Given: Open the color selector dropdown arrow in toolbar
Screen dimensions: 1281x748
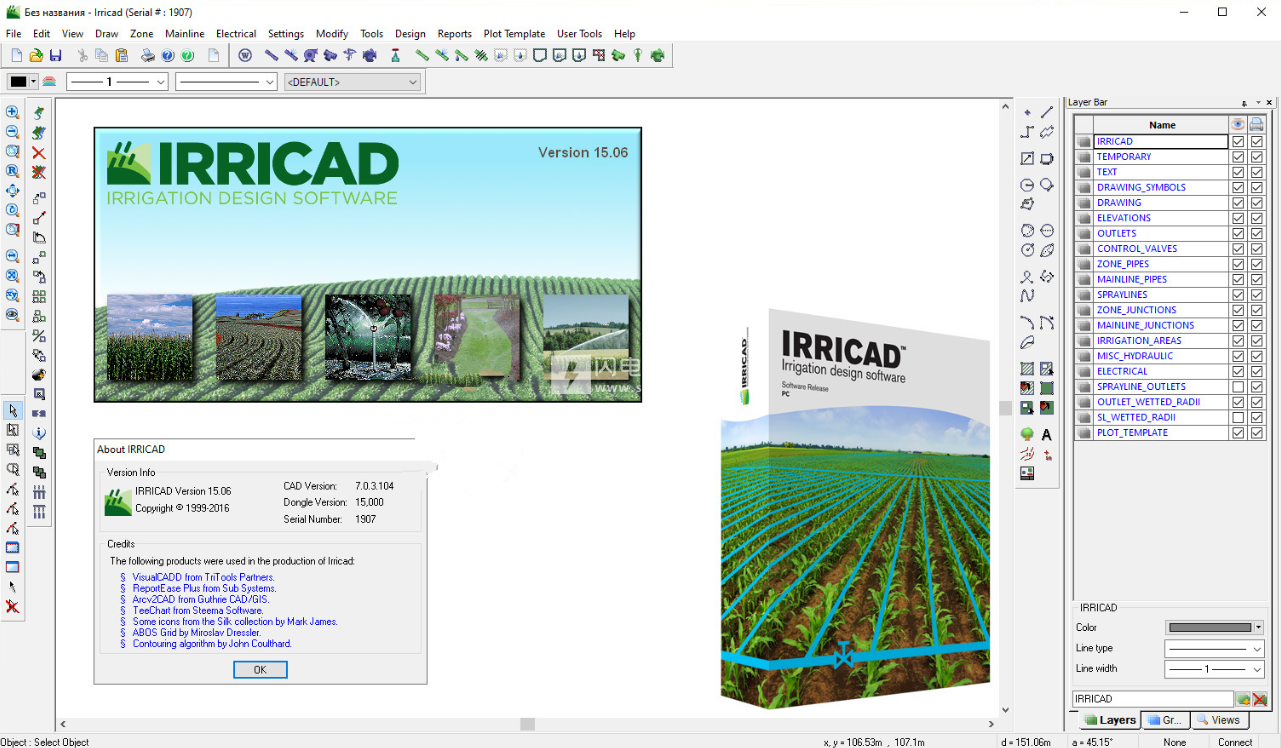Looking at the screenshot, I should click(33, 82).
